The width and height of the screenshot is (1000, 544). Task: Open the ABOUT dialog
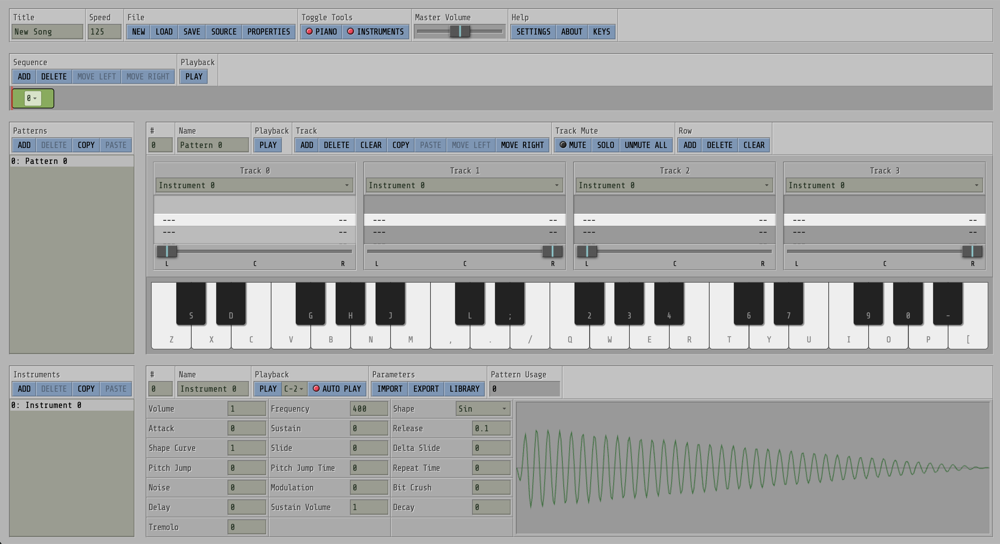click(571, 31)
